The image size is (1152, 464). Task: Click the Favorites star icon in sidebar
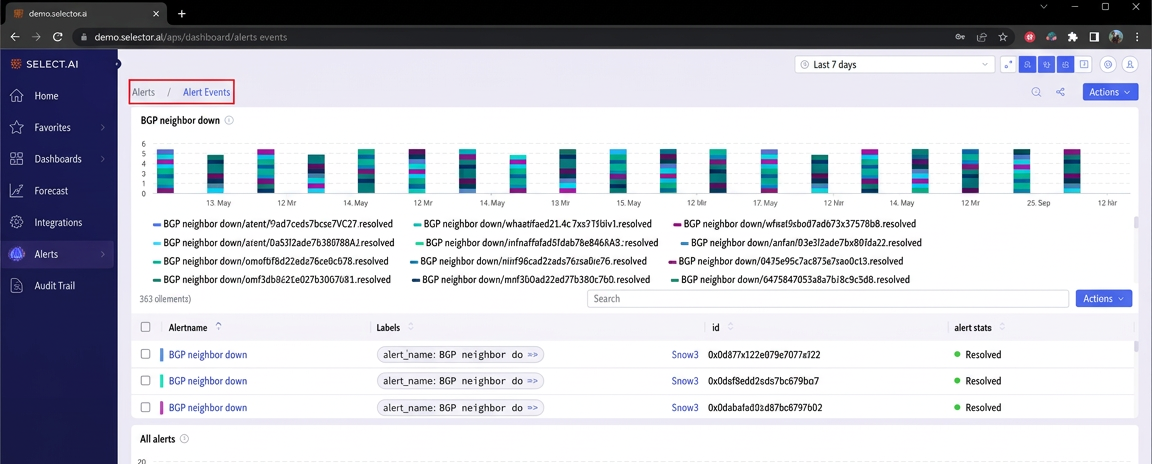(17, 128)
